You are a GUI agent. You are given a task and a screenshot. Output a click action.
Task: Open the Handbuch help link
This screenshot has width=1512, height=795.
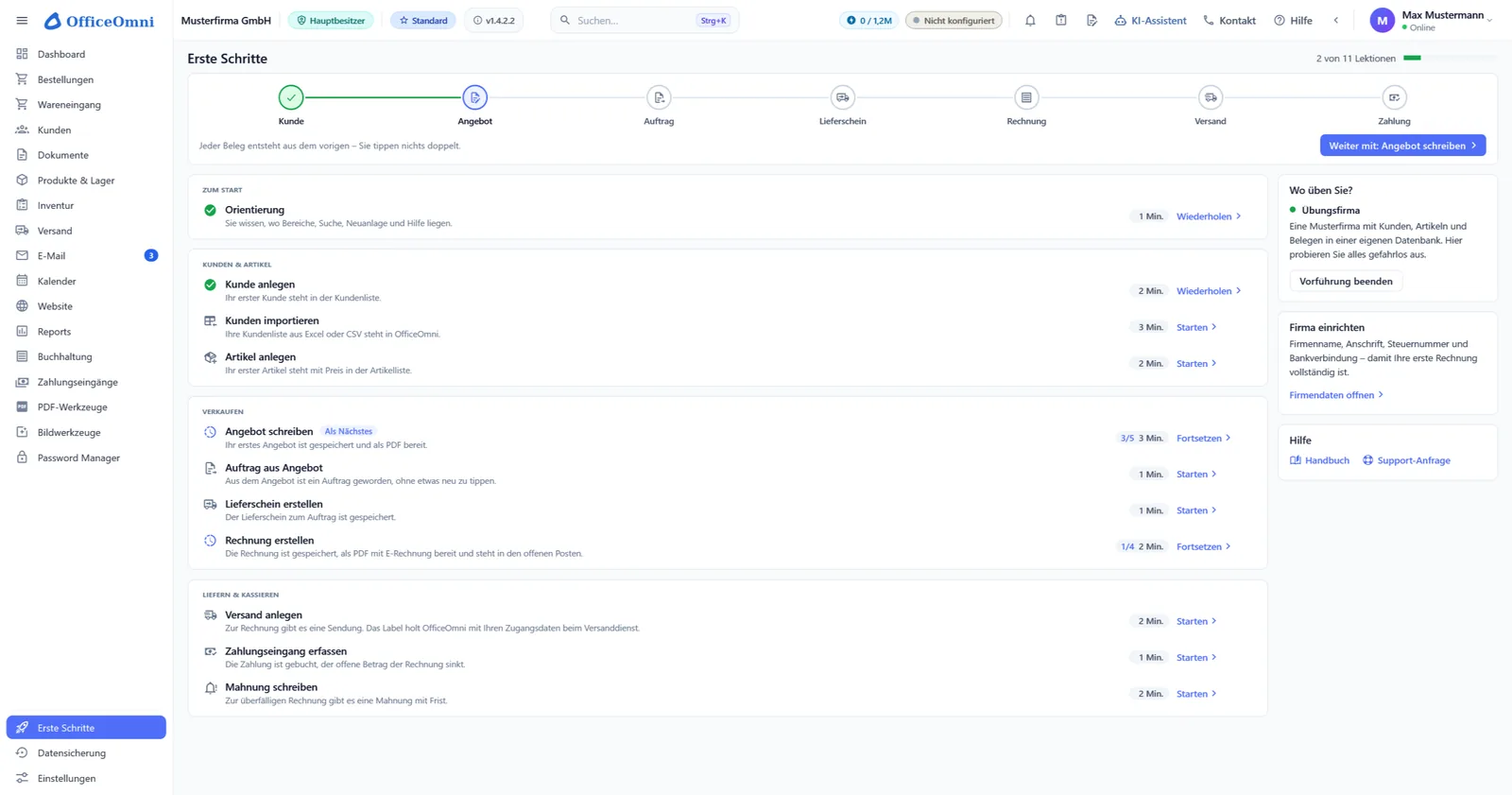coord(1320,460)
